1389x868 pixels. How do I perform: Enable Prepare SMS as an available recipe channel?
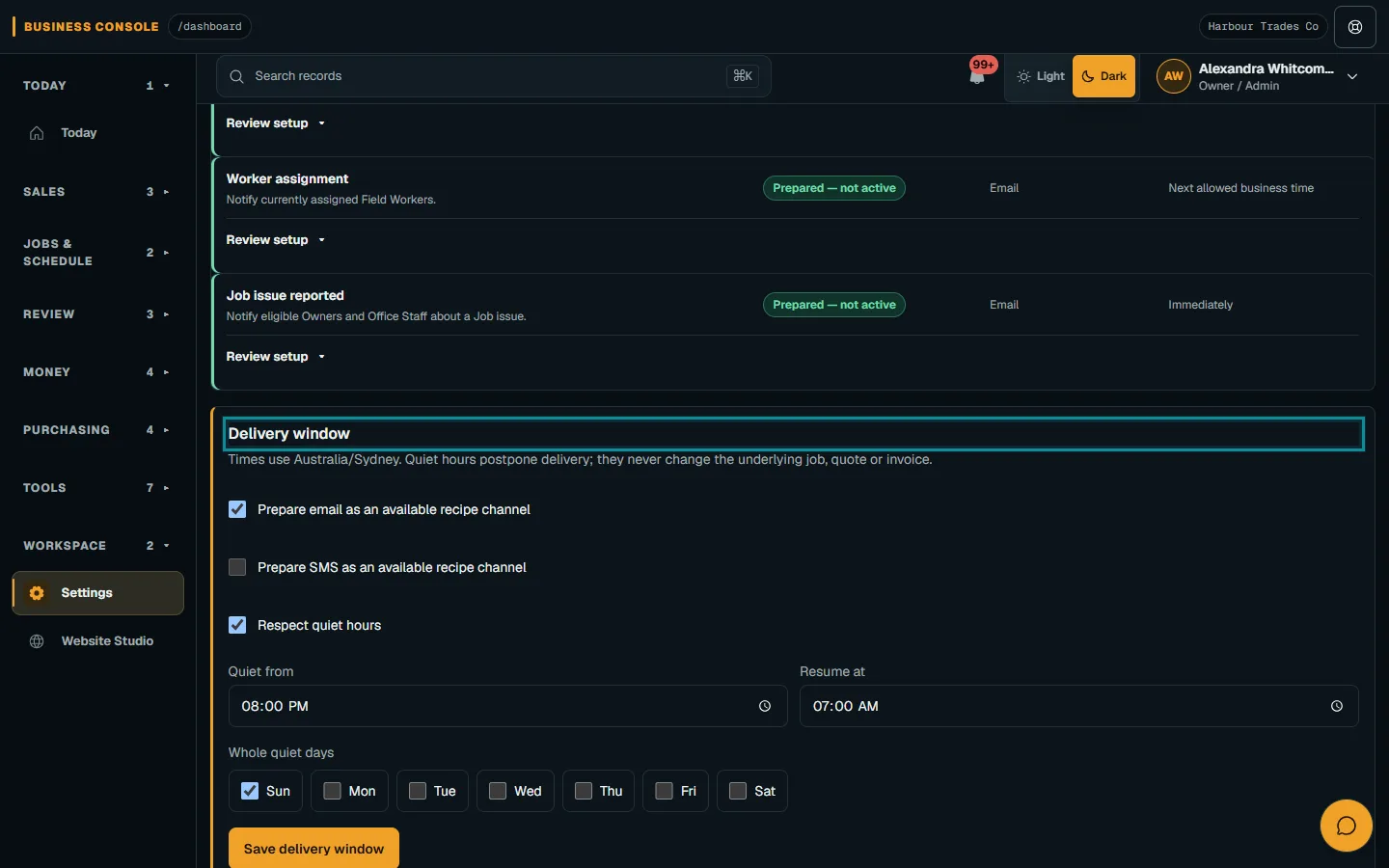(237, 567)
